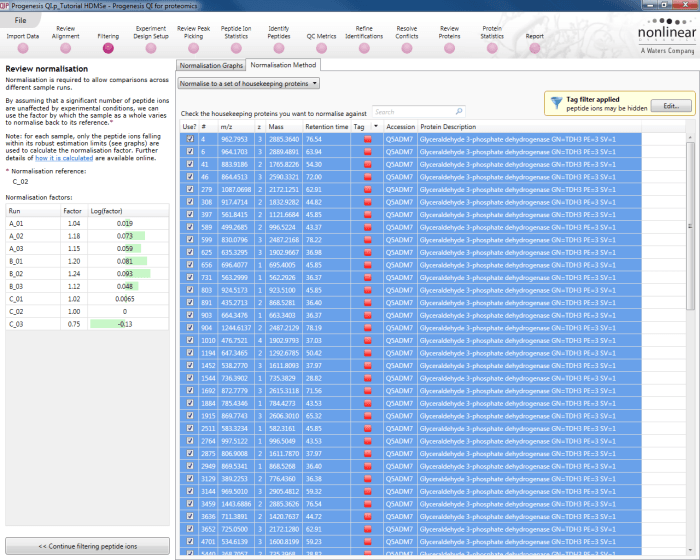
Task: Click the red tag of peptide ion 2511
Action: coord(367,428)
